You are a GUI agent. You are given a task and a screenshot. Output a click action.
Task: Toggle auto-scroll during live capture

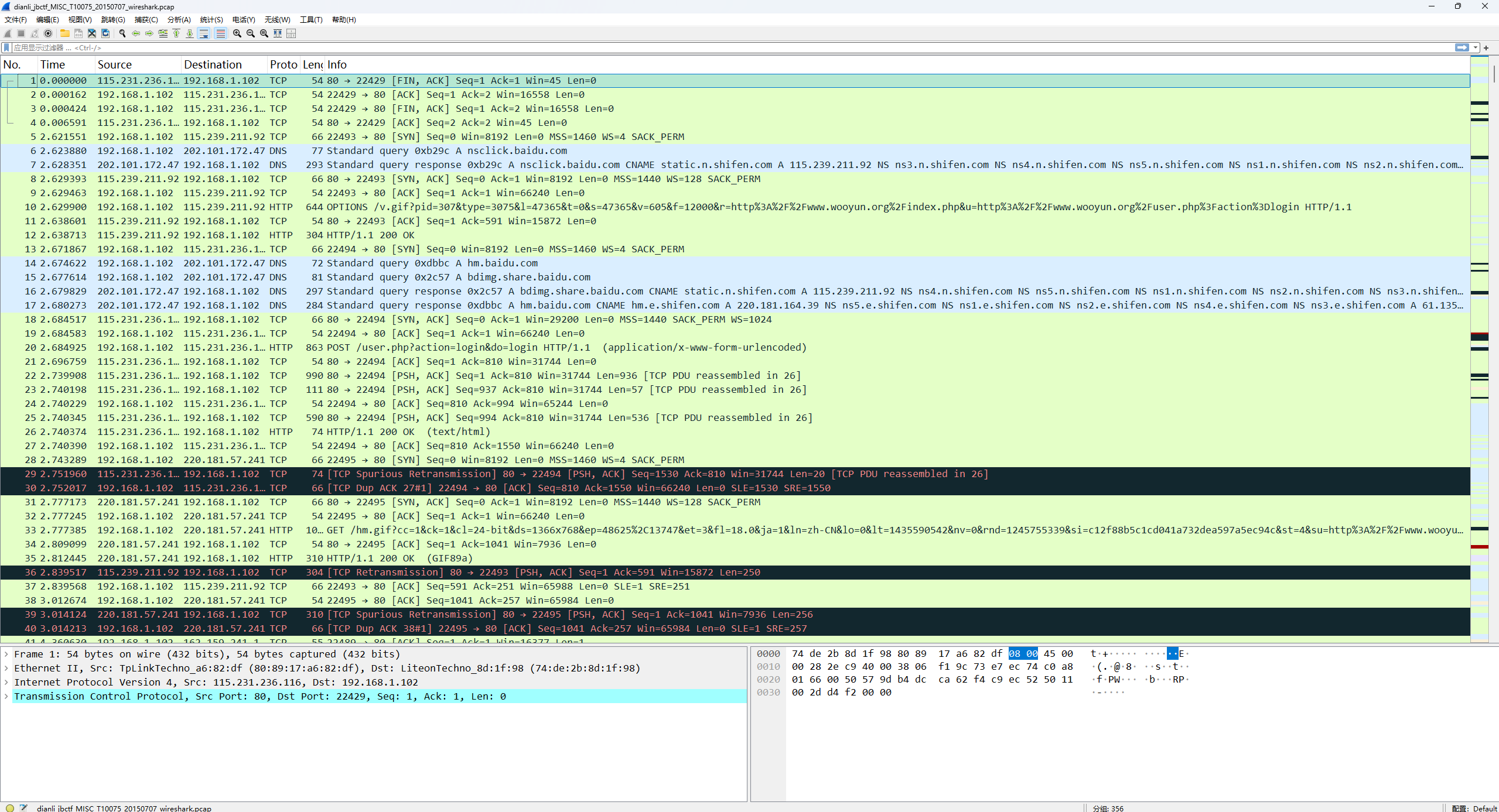[x=204, y=33]
